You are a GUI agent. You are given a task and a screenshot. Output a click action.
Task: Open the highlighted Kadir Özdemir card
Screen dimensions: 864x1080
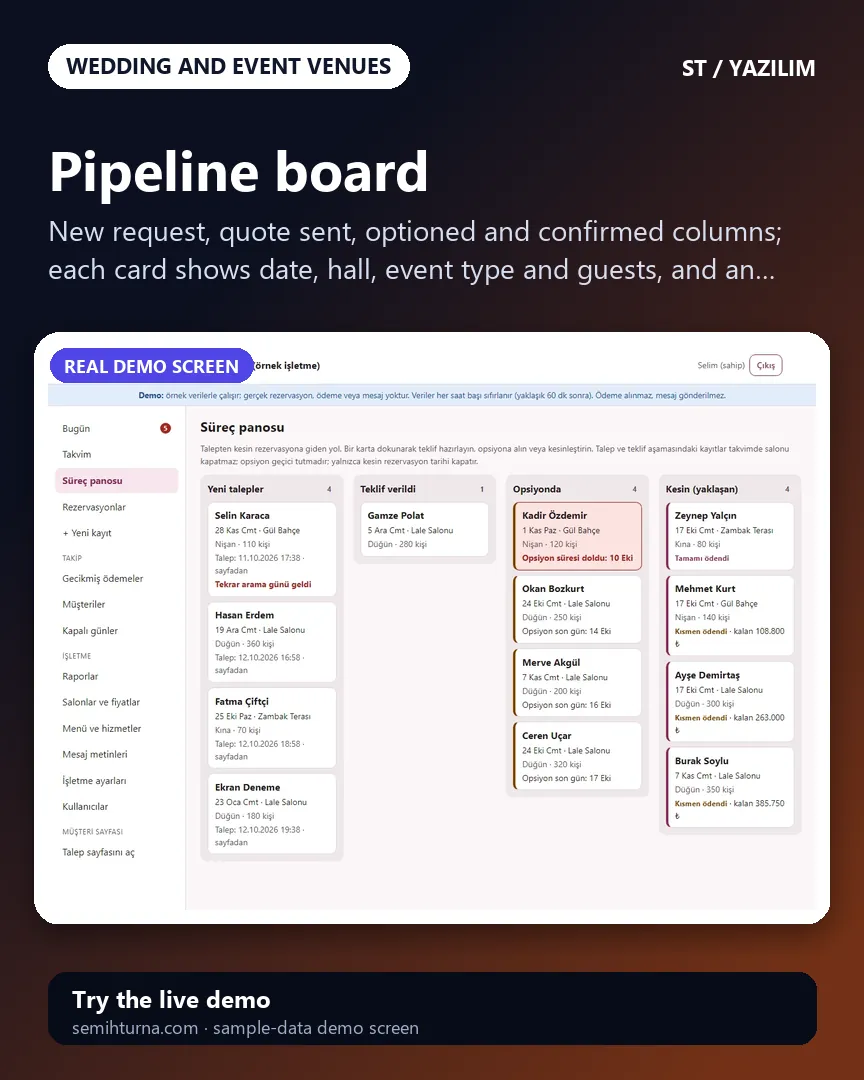coord(577,536)
